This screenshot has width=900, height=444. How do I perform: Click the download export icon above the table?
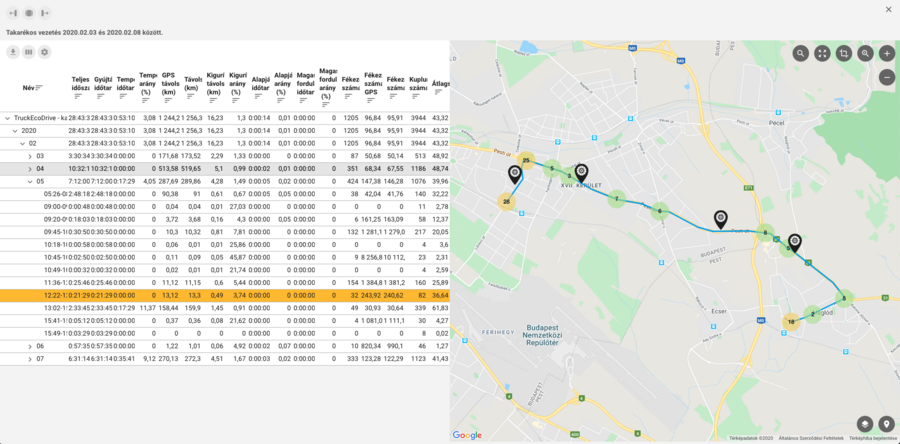click(13, 52)
